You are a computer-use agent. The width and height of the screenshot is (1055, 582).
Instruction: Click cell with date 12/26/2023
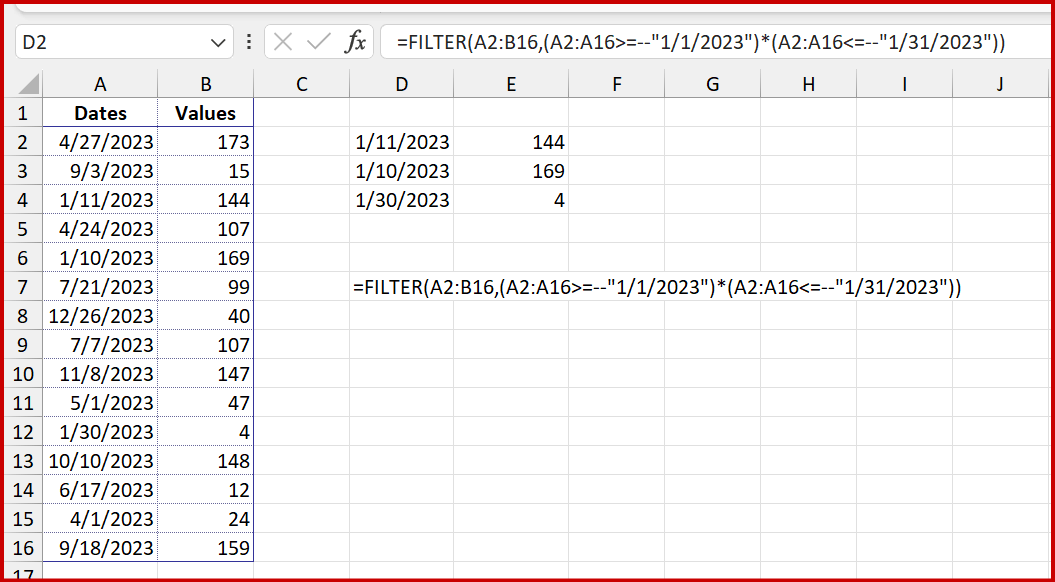pyautogui.click(x=100, y=316)
